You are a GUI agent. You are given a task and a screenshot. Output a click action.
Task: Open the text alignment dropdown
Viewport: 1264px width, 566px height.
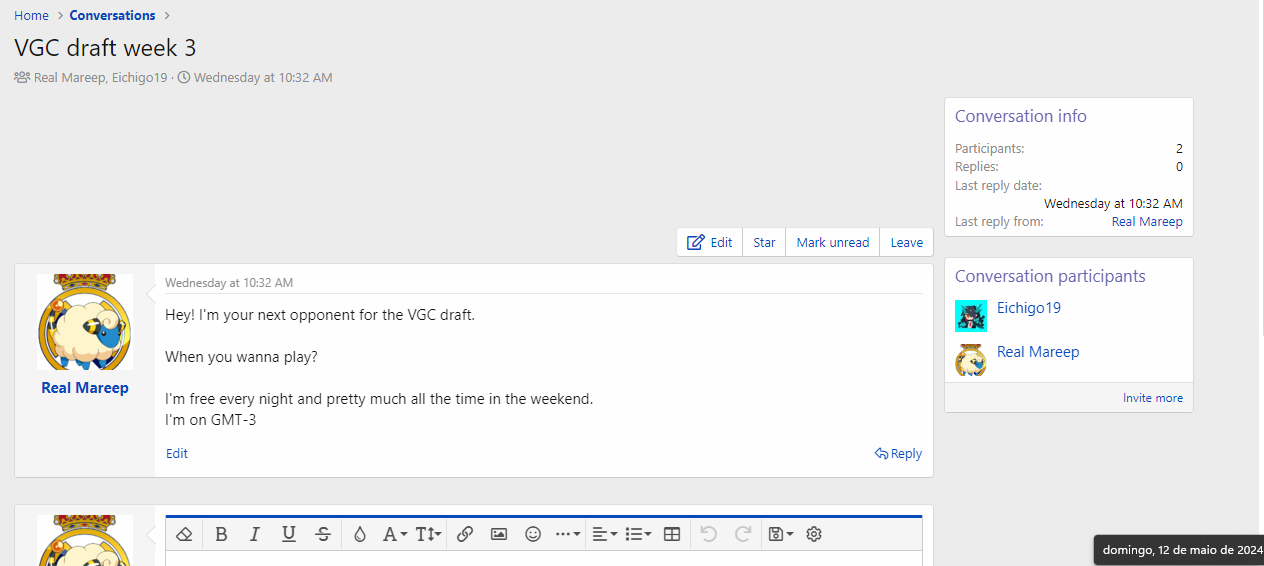[x=604, y=534]
